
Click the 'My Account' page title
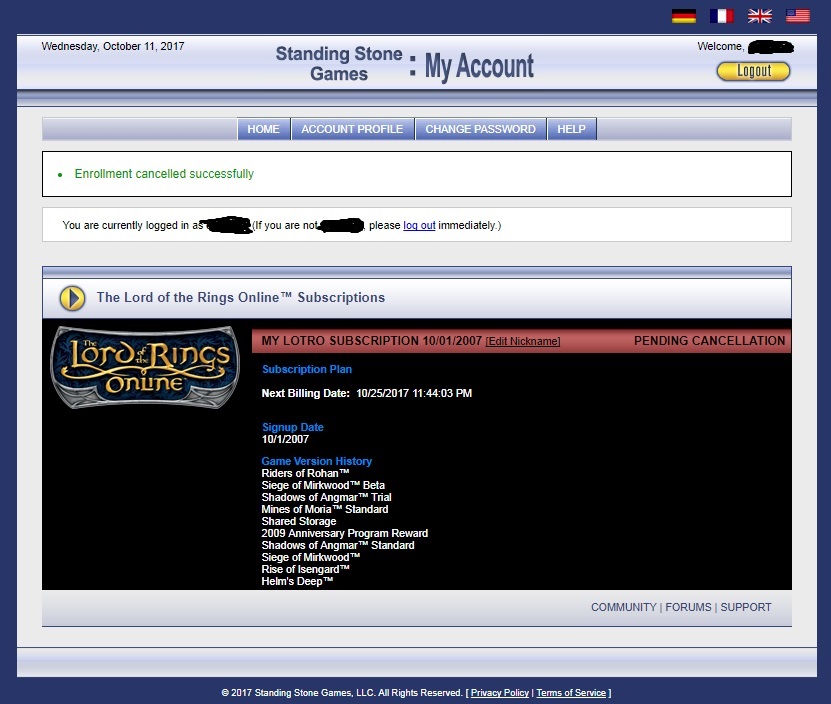pos(479,66)
